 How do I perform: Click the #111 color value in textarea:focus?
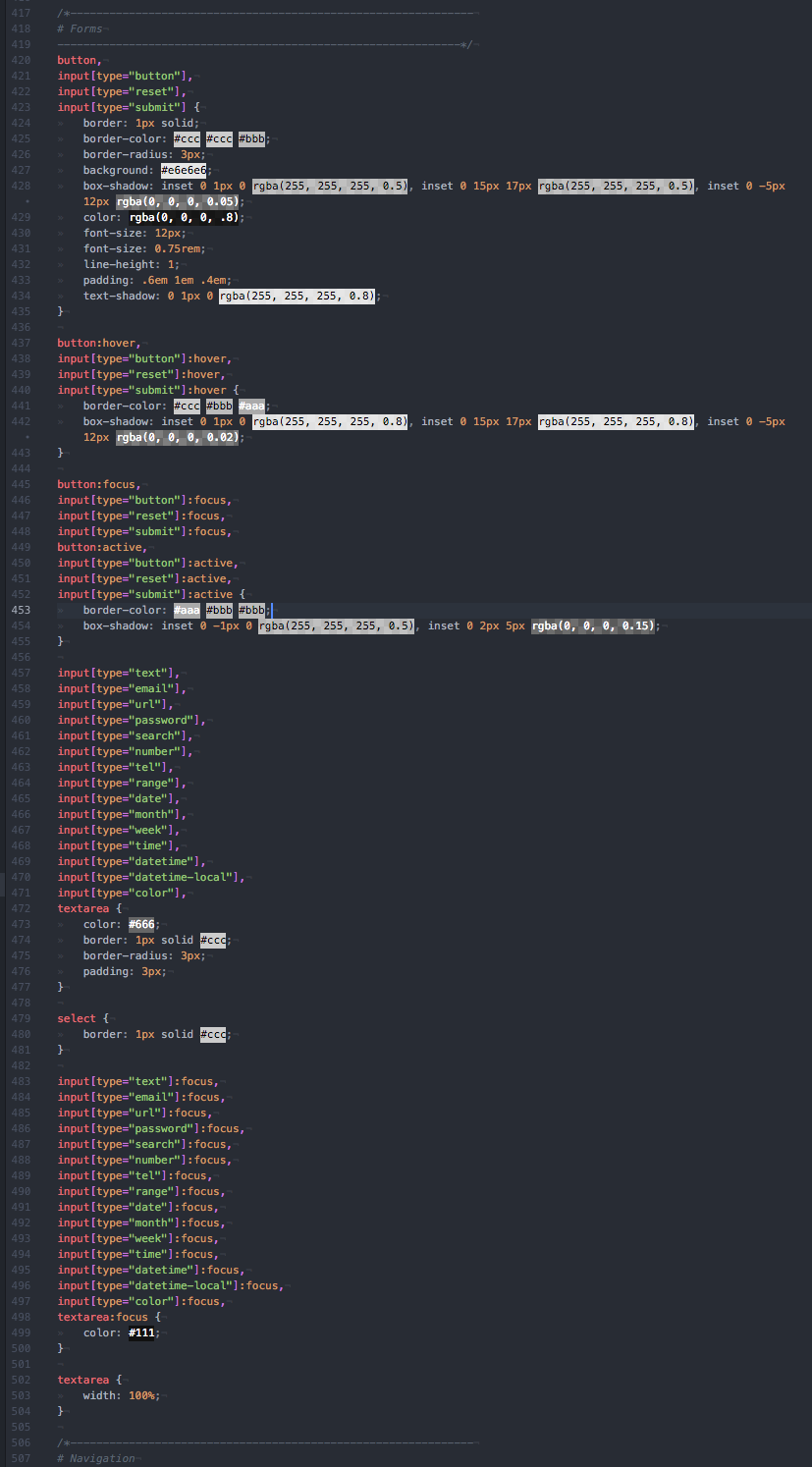click(141, 1331)
